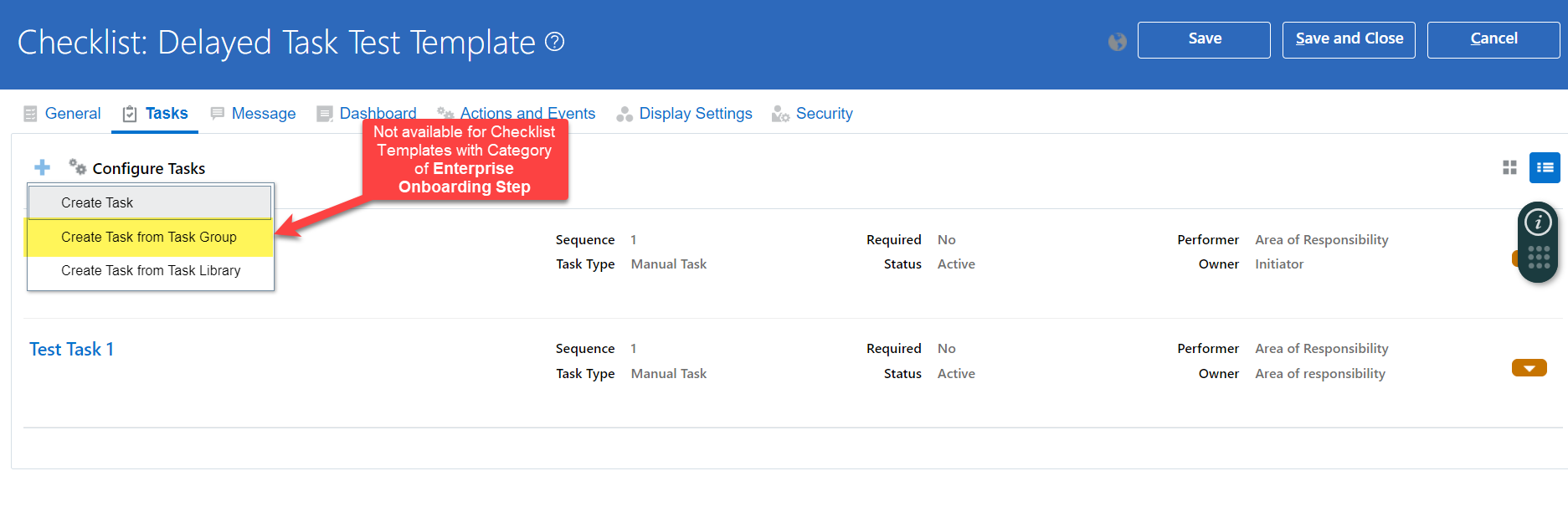
Task: Click the Configure Tasks gear icon
Action: 78,166
